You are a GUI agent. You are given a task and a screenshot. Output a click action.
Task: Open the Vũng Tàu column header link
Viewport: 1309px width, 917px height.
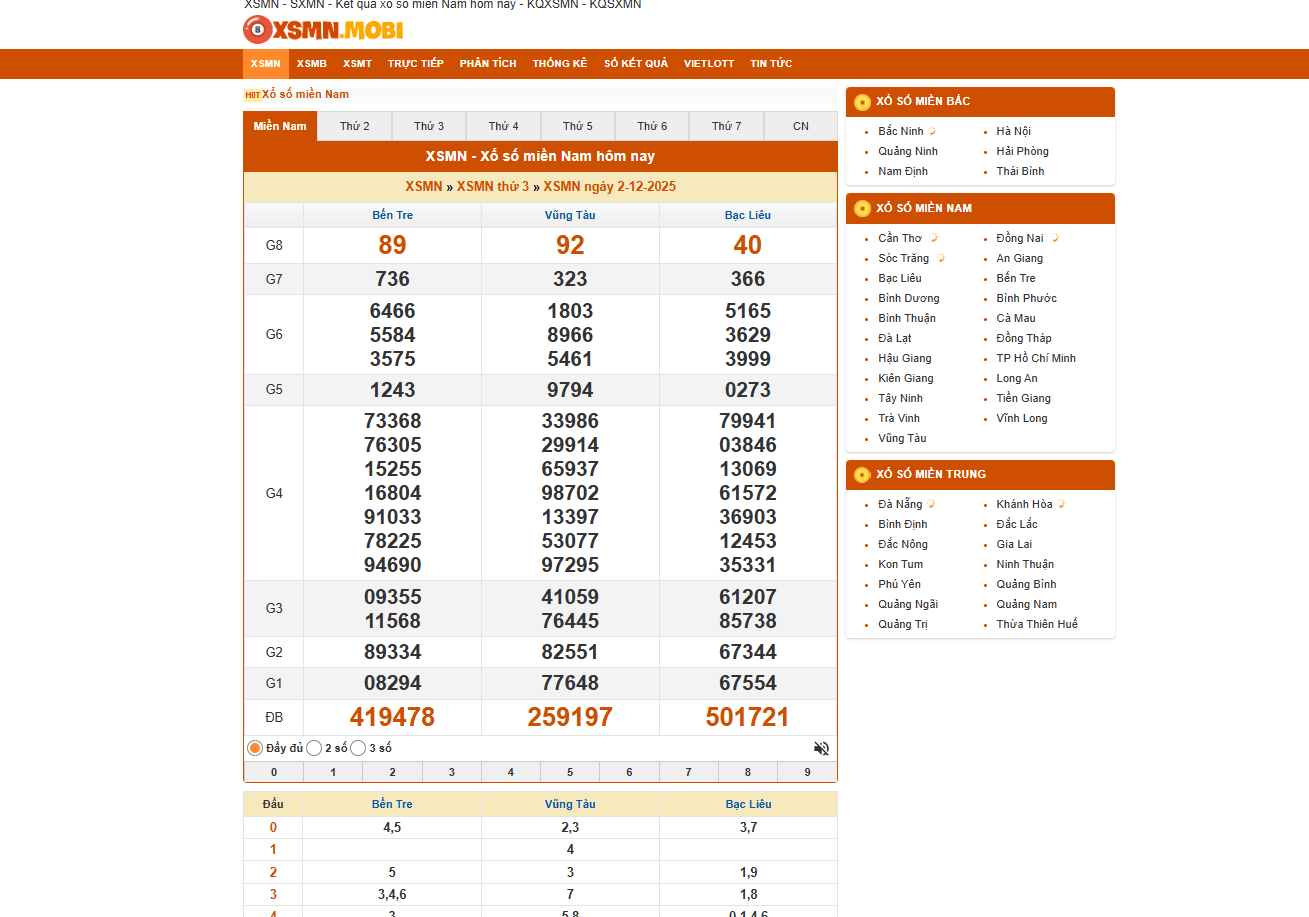[x=570, y=215]
